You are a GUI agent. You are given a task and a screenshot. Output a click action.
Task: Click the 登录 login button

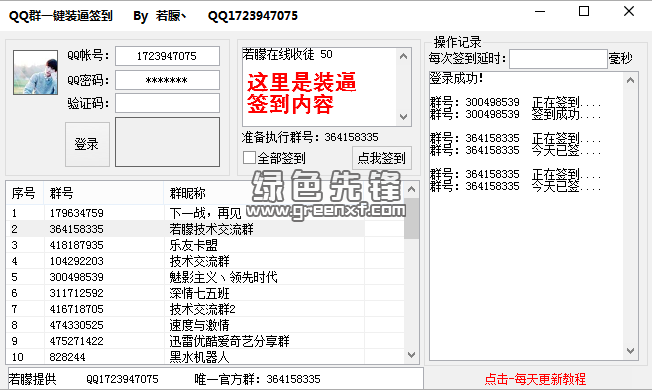tap(87, 144)
